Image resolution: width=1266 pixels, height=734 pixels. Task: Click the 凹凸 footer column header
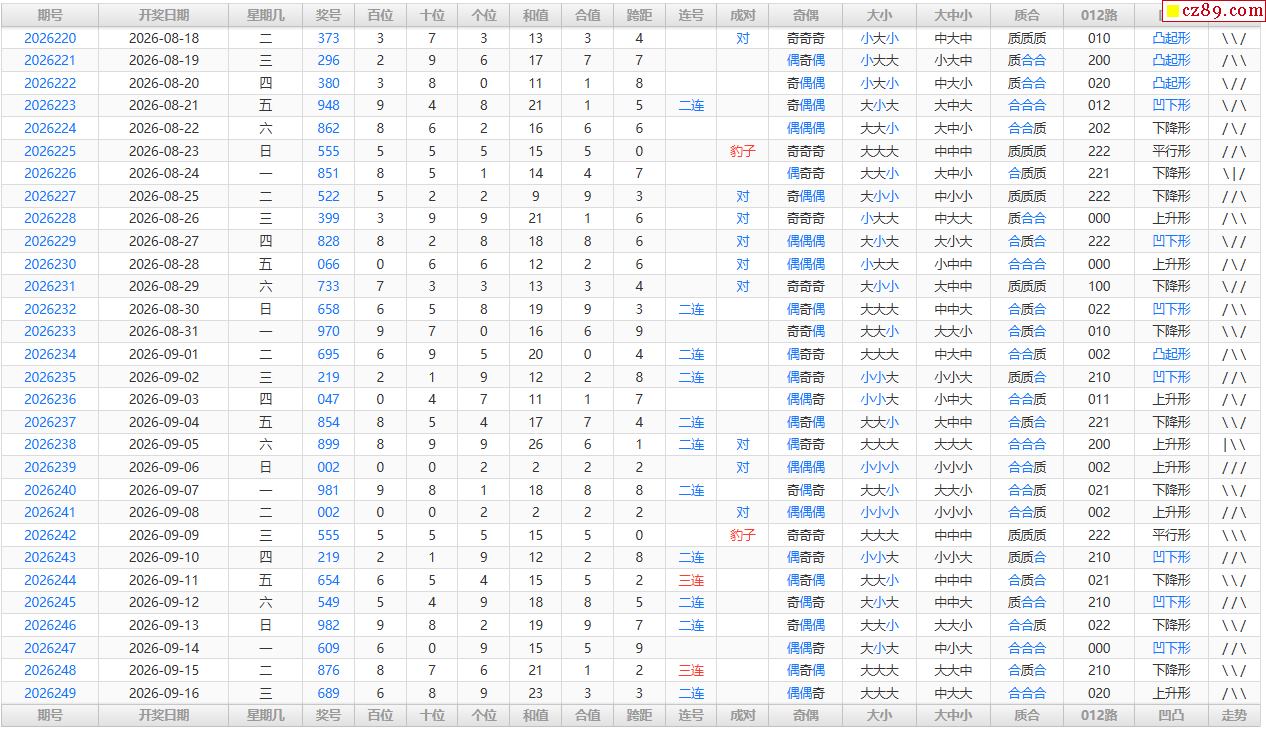tap(1171, 715)
